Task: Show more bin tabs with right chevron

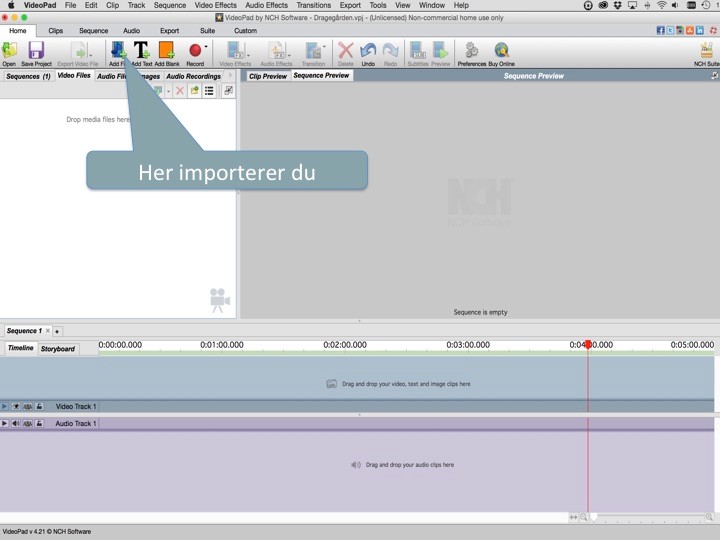Action: (x=230, y=75)
